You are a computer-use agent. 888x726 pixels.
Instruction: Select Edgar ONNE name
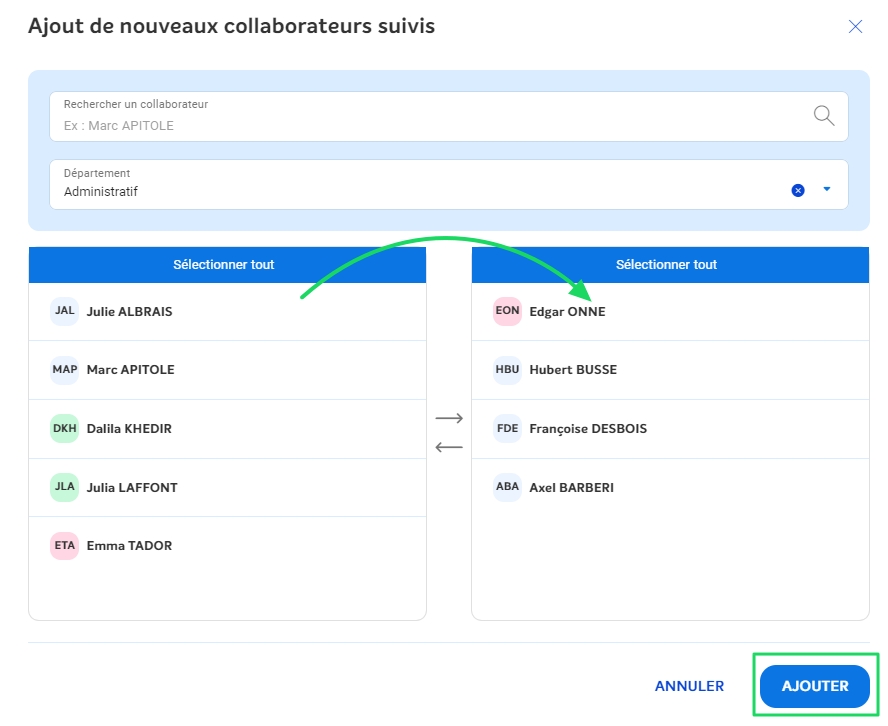(567, 311)
